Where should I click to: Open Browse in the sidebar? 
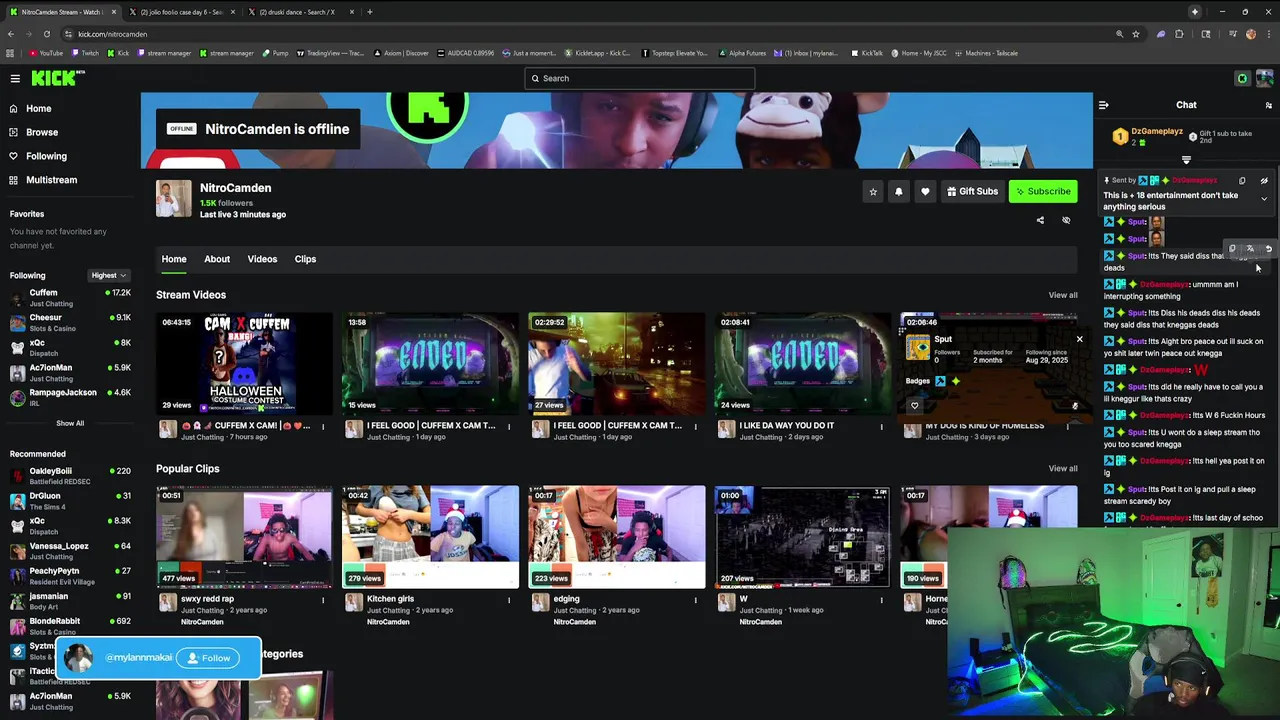[x=41, y=132]
